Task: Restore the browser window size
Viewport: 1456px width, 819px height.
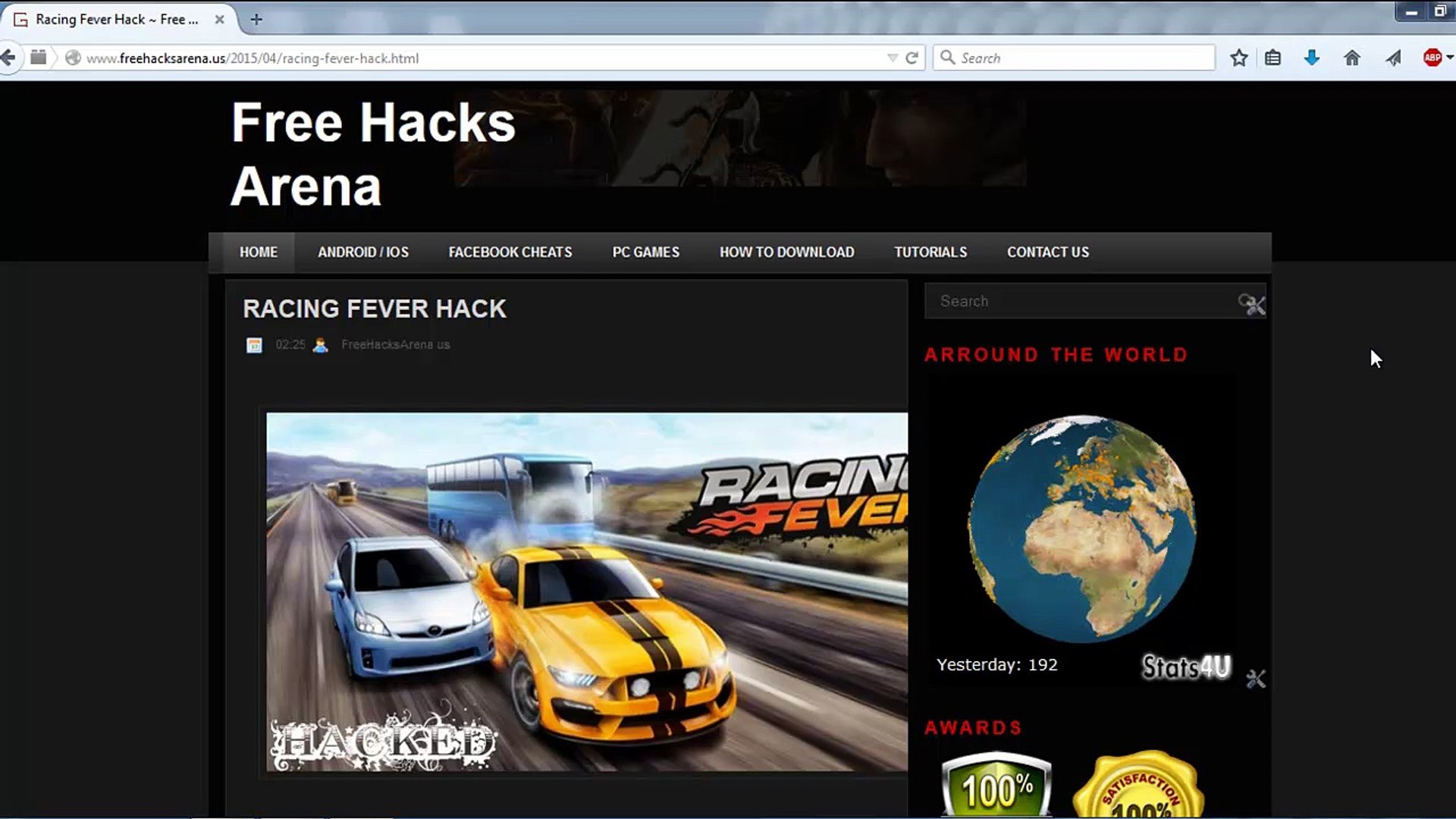Action: tap(1441, 11)
